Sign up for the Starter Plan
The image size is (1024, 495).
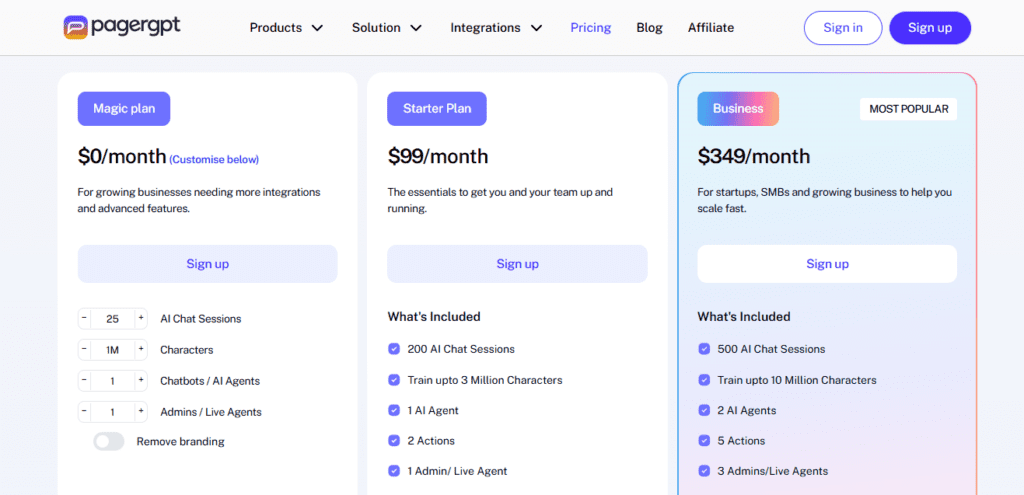(x=517, y=264)
